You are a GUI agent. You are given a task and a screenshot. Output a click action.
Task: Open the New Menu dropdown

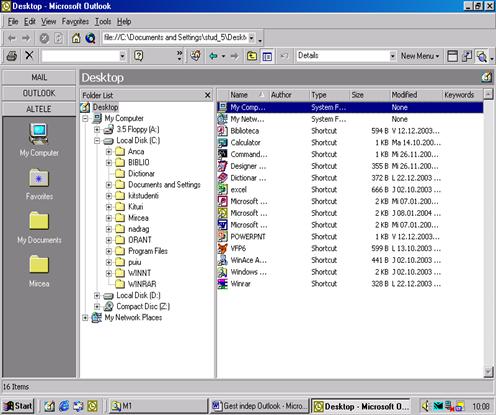pyautogui.click(x=420, y=56)
